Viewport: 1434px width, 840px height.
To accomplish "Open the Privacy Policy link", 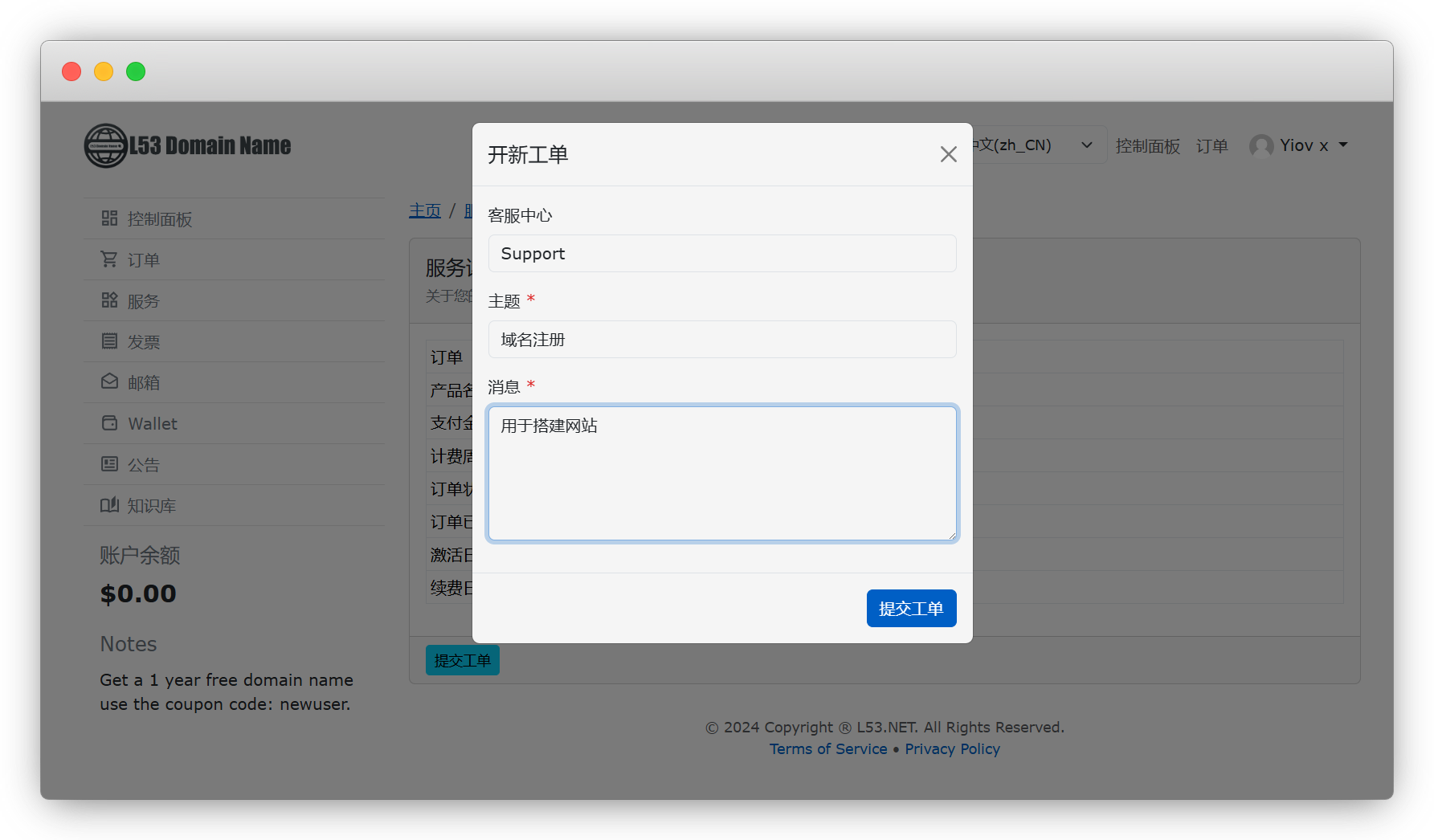I will (952, 749).
